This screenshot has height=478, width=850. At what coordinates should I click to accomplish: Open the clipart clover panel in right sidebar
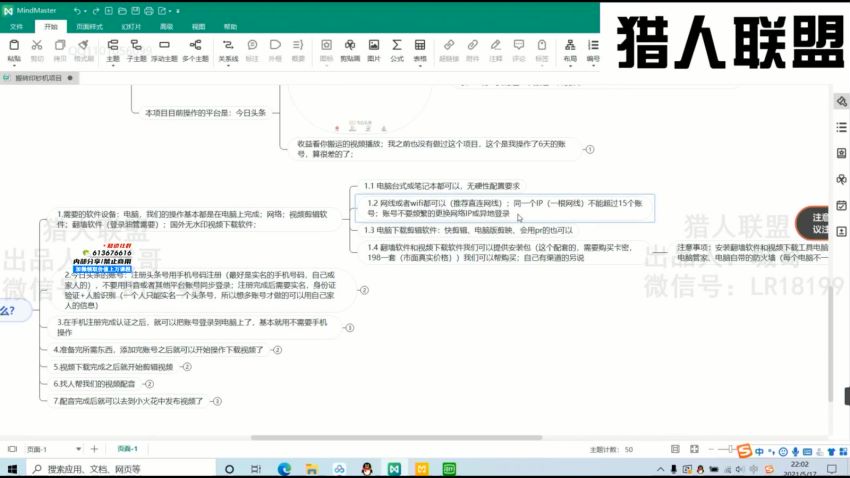pyautogui.click(x=841, y=179)
